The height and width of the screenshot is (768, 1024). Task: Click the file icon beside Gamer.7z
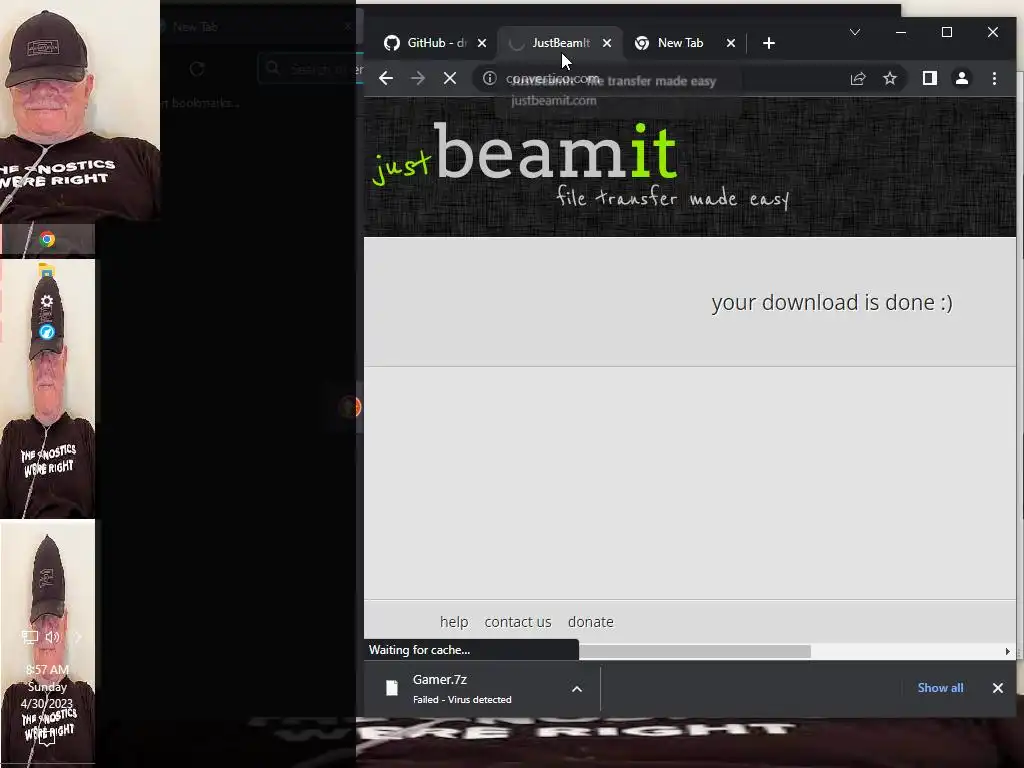click(392, 688)
